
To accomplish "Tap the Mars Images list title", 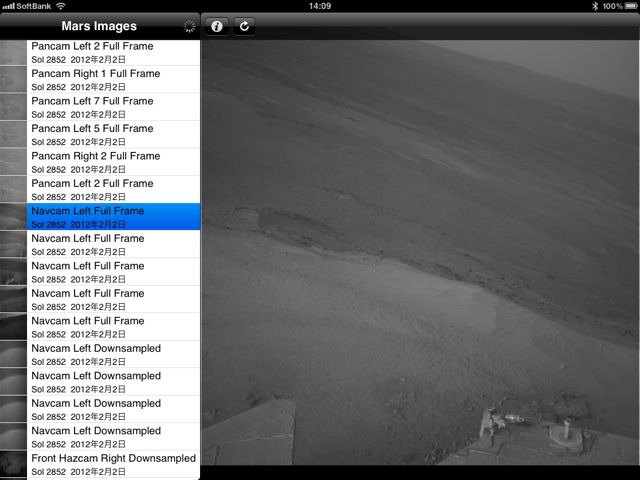I will pos(99,26).
